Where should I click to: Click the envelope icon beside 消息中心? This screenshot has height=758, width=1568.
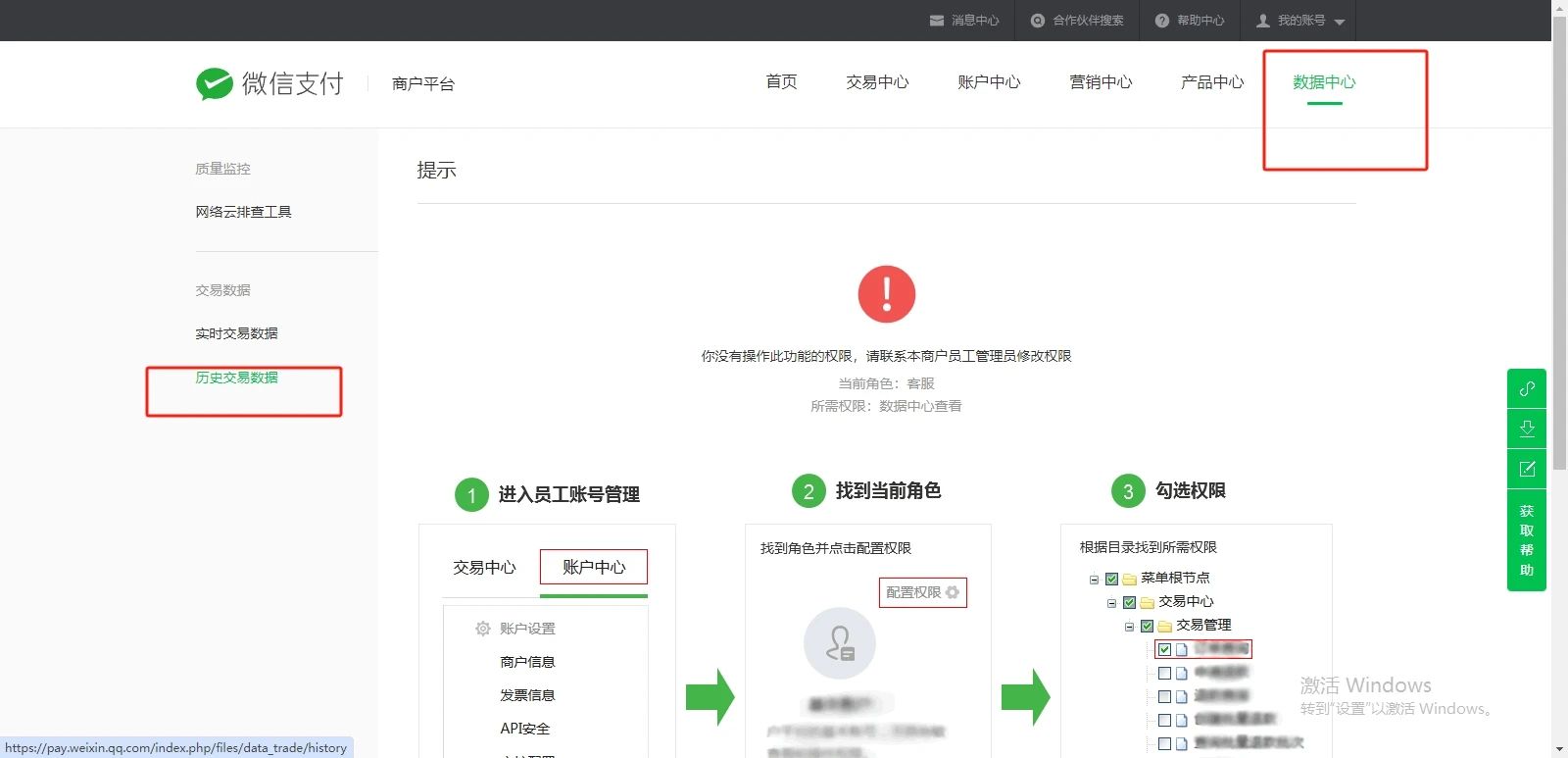(937, 21)
